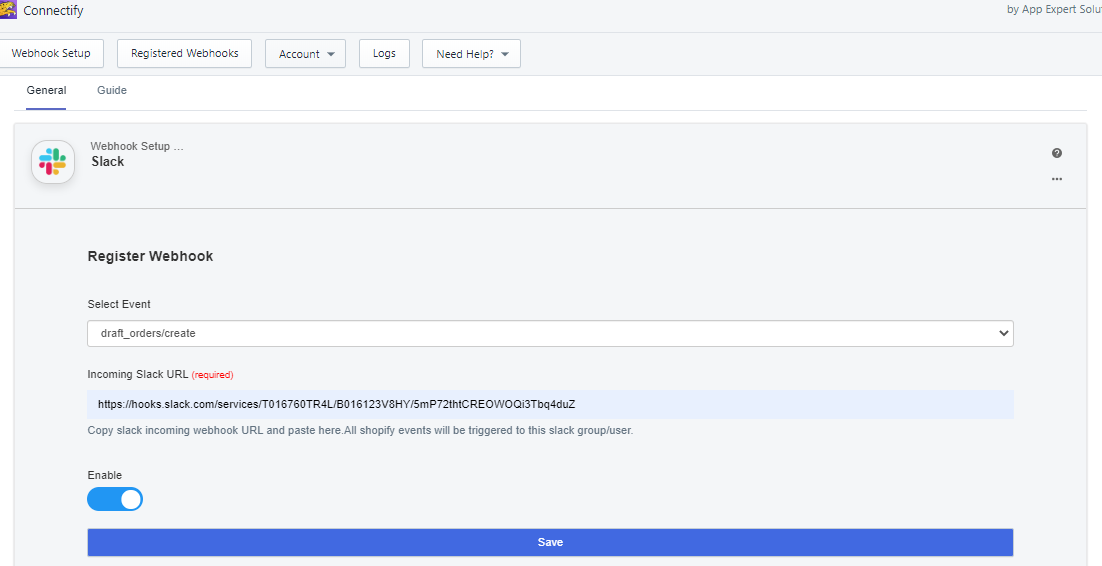The height and width of the screenshot is (566, 1102).
Task: Open the help question mark icon
Action: pyautogui.click(x=1056, y=153)
